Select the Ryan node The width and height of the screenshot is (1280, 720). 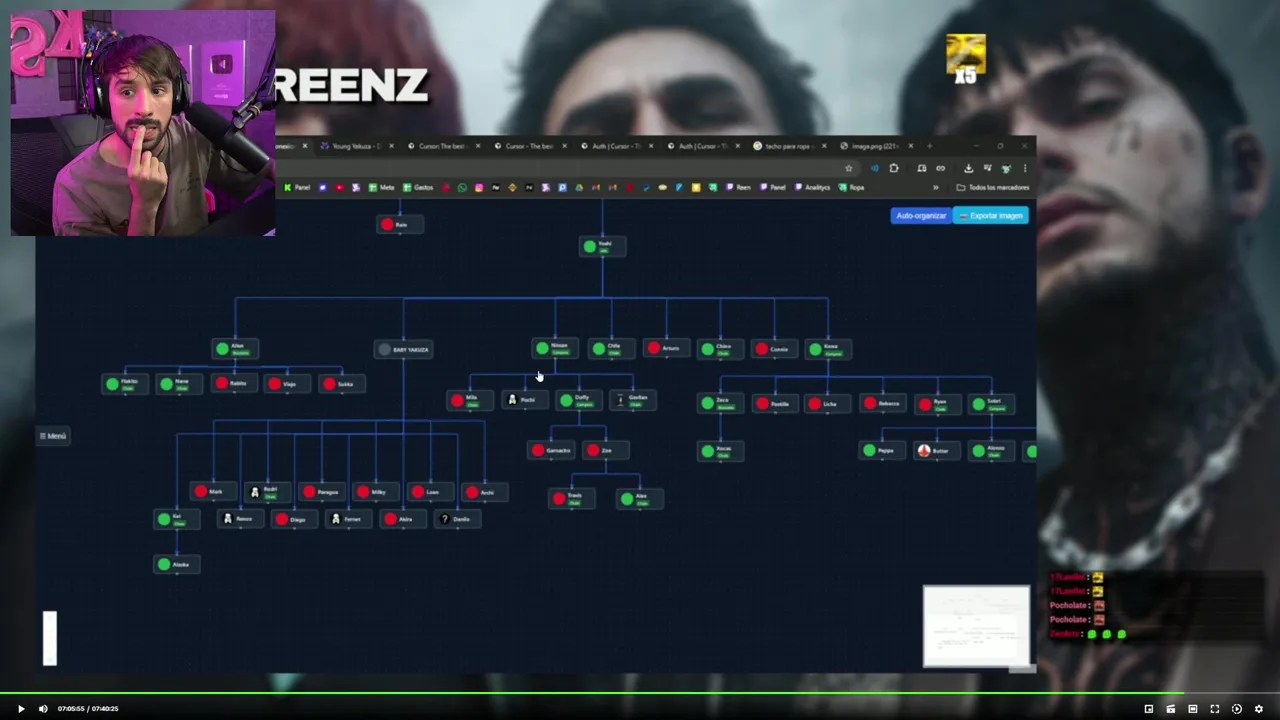937,403
